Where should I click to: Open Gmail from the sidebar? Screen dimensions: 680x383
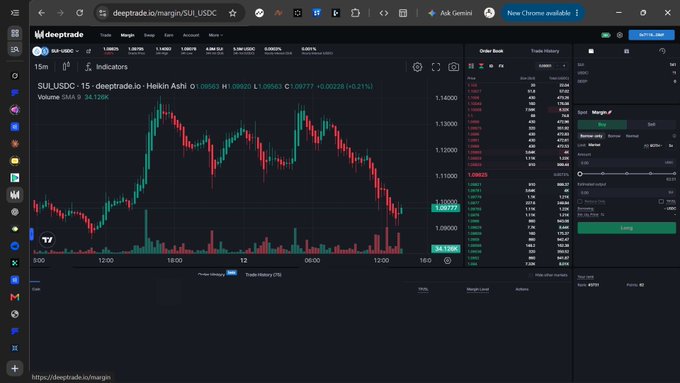tap(15, 297)
